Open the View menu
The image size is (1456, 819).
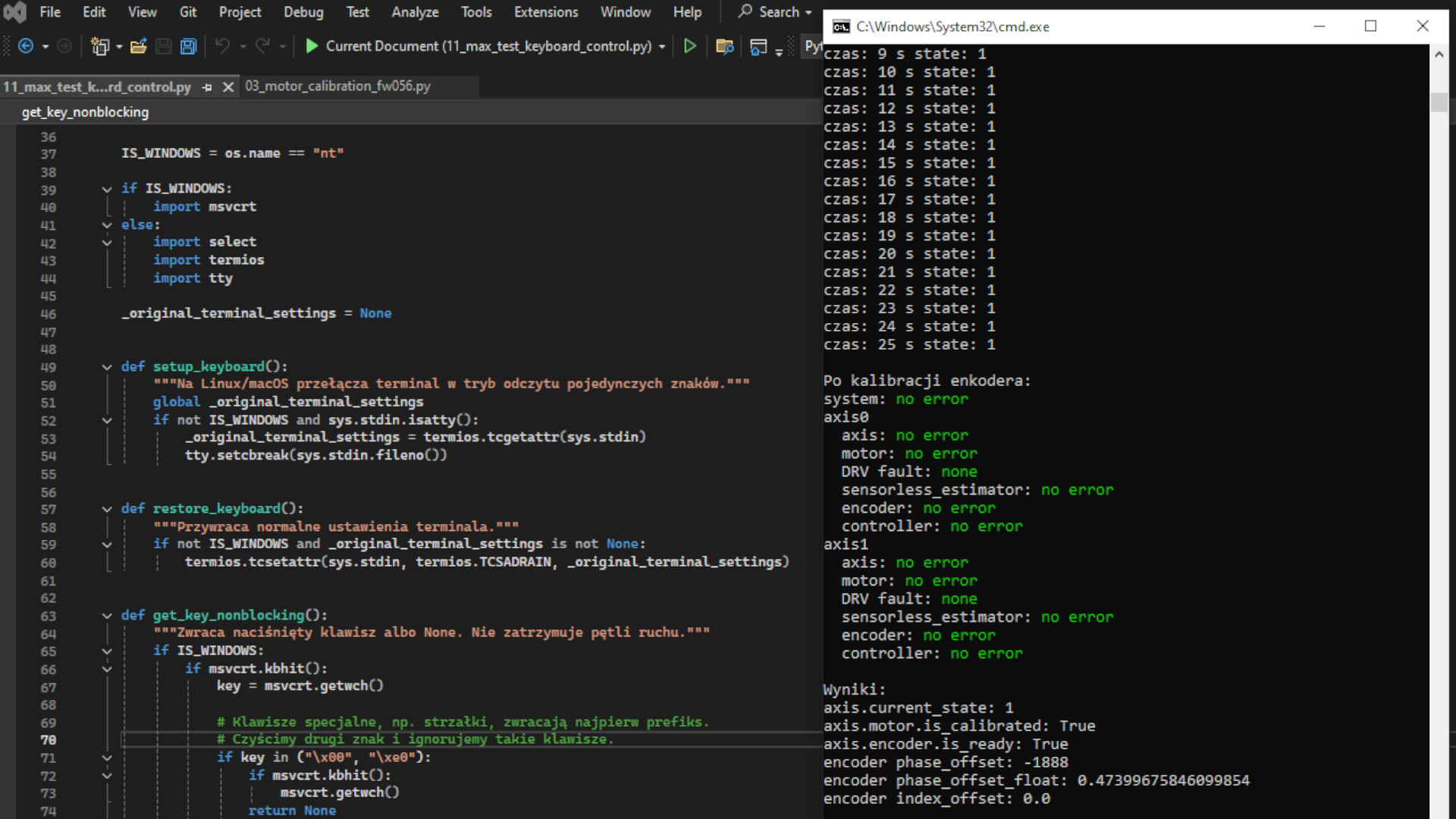pos(142,12)
